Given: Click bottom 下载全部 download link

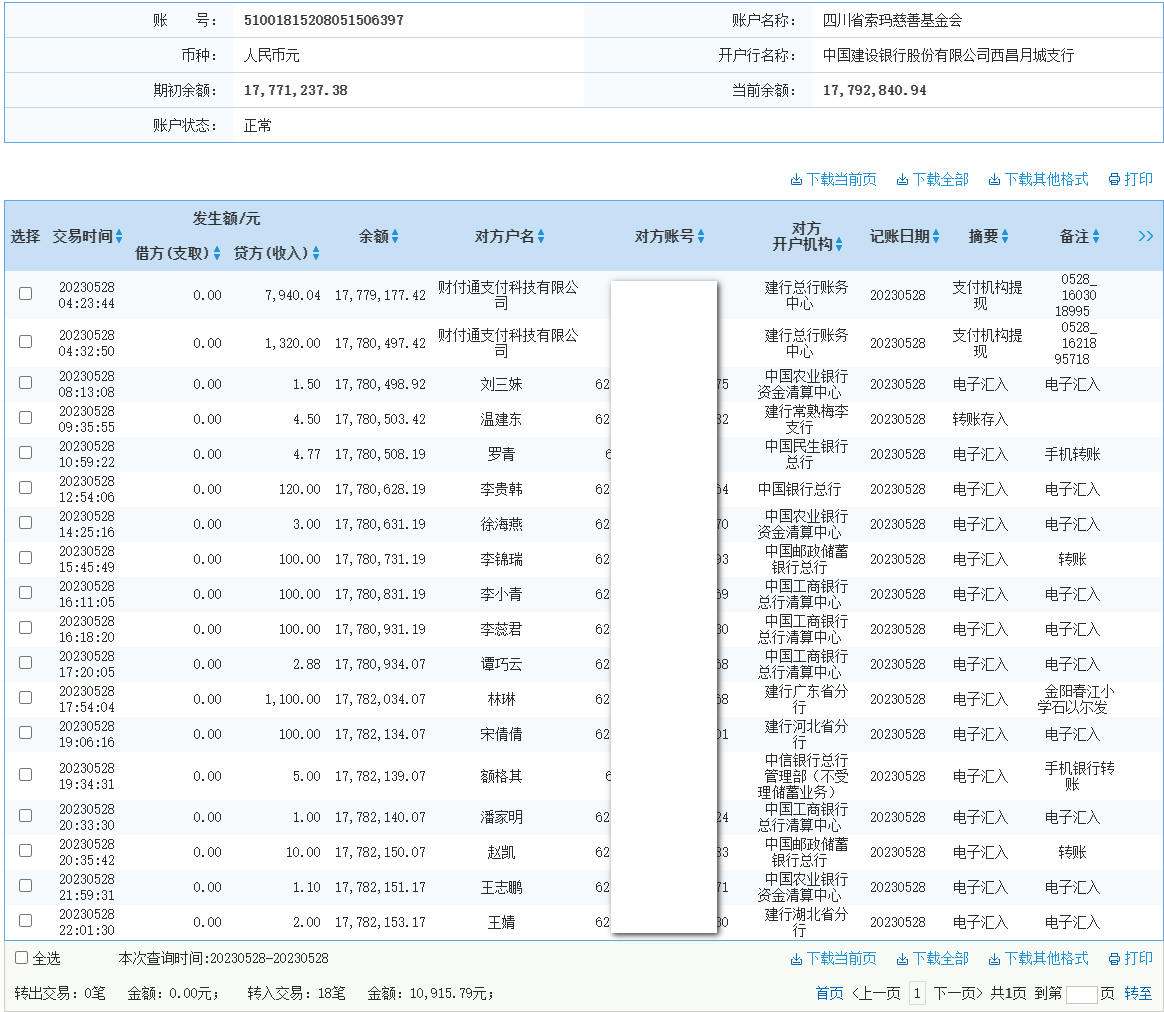Looking at the screenshot, I should point(932,959).
